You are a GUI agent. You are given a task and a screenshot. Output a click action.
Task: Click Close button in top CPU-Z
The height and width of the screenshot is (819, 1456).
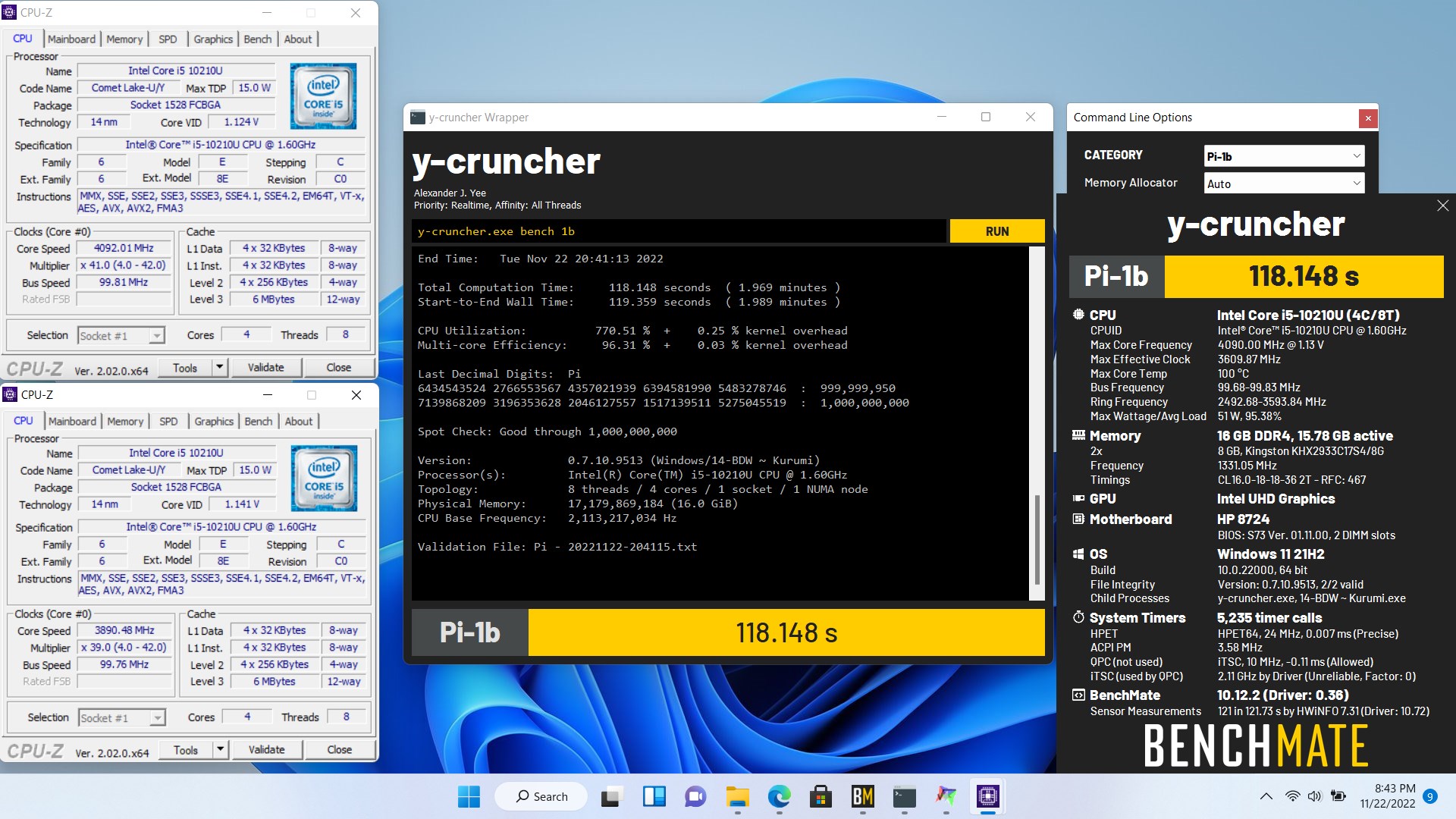[x=339, y=368]
